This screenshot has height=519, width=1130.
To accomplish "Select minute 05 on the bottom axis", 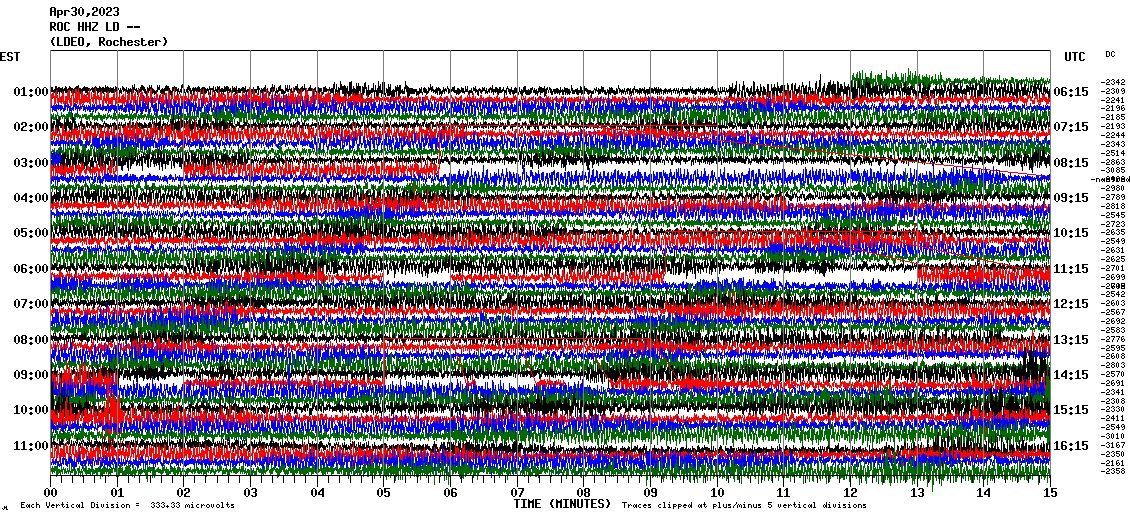I will (x=384, y=493).
